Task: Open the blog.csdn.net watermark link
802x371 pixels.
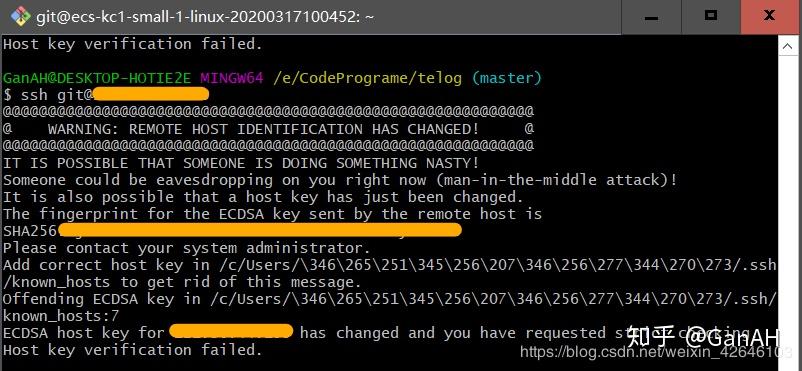Action: 657,352
